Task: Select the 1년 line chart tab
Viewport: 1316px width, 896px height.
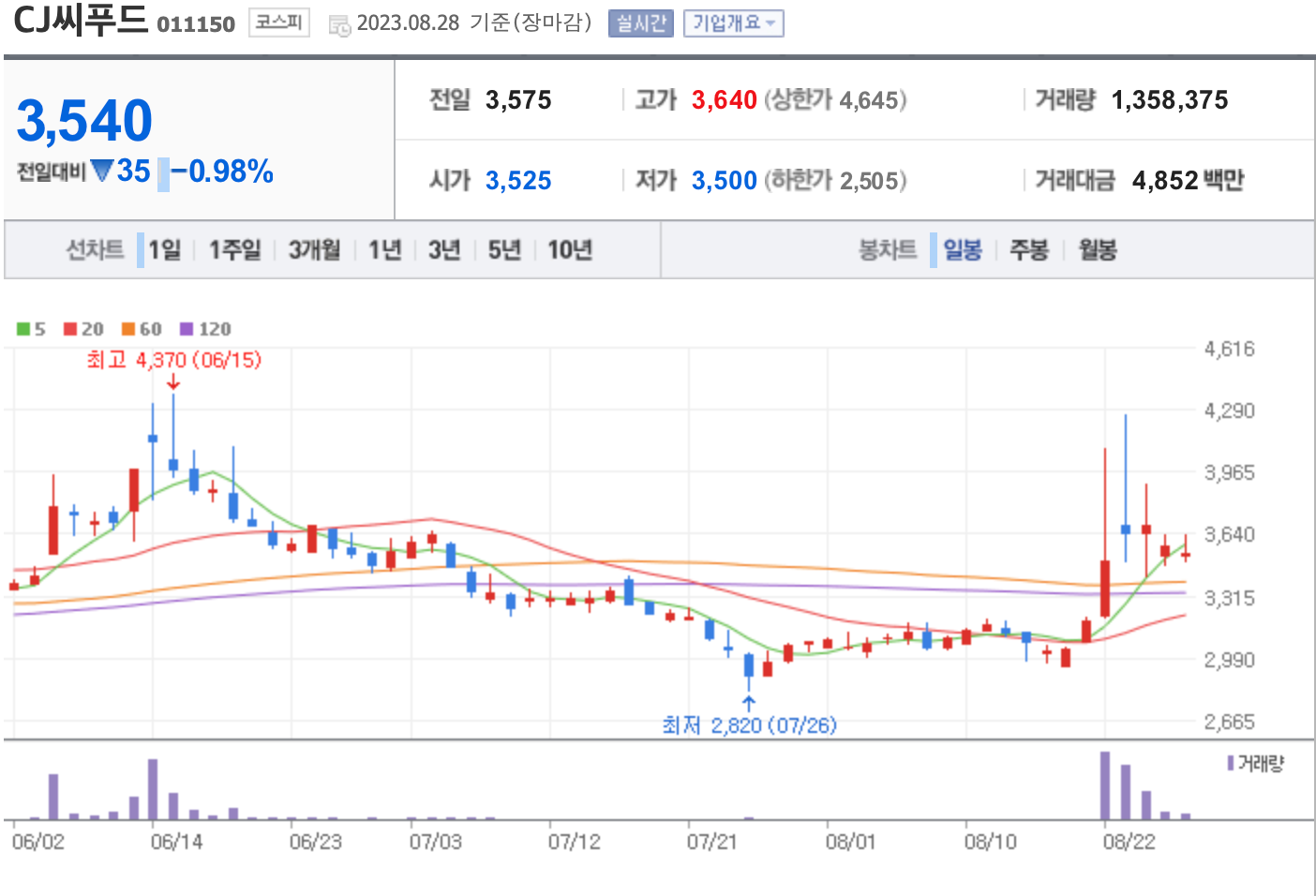Action: [384, 249]
